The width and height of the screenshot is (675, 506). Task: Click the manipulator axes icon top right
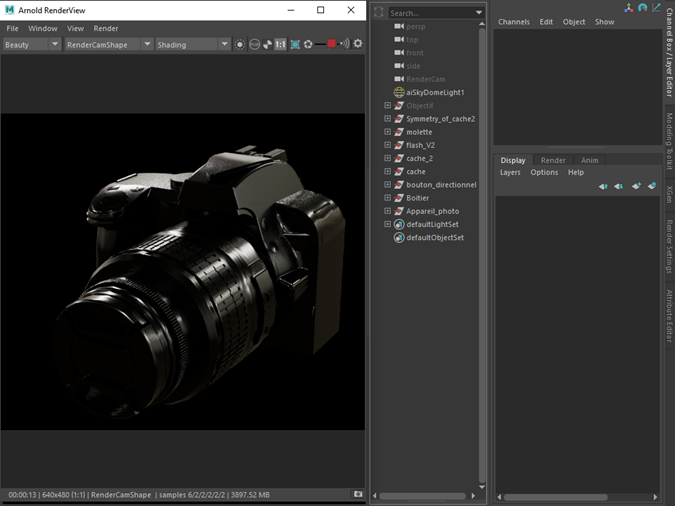tap(629, 7)
